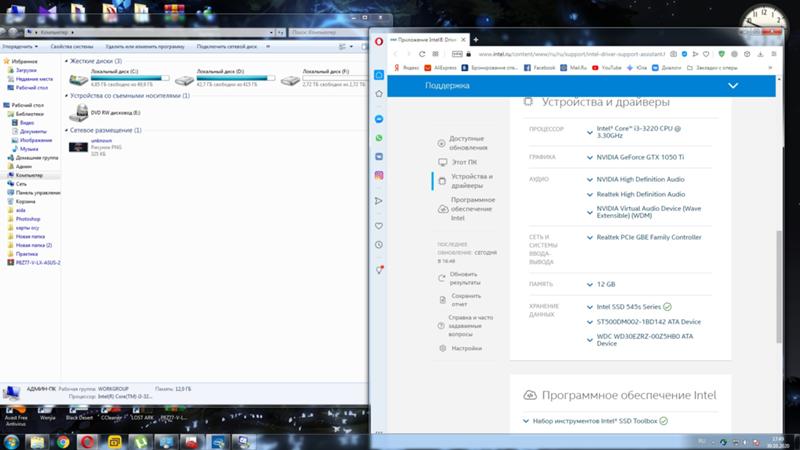The width and height of the screenshot is (800, 450).
Task: Switch to the Intel Driver tab
Action: pos(427,40)
